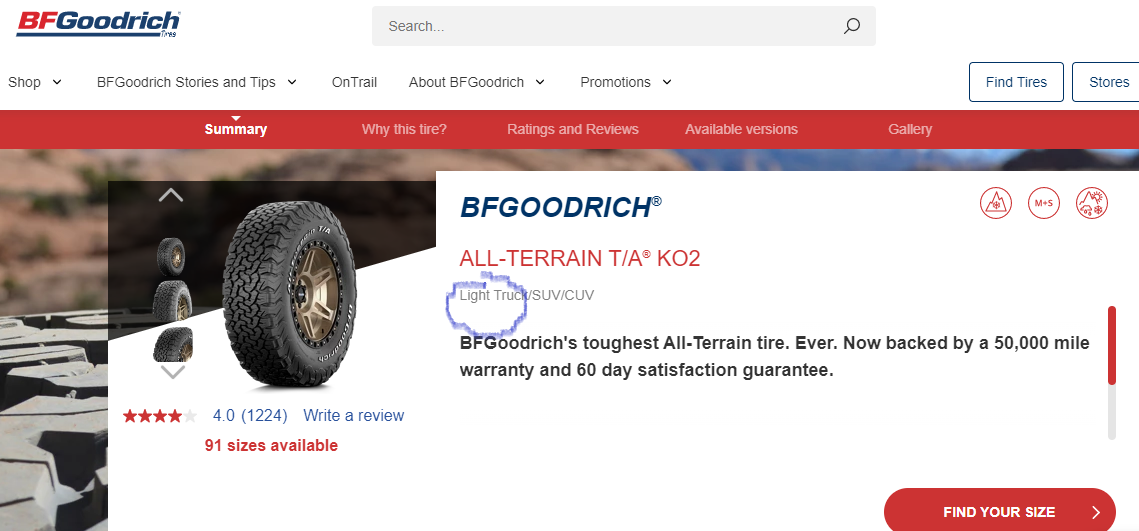Show next tire thumbnail with down arrow
The height and width of the screenshot is (531, 1139).
[172, 373]
